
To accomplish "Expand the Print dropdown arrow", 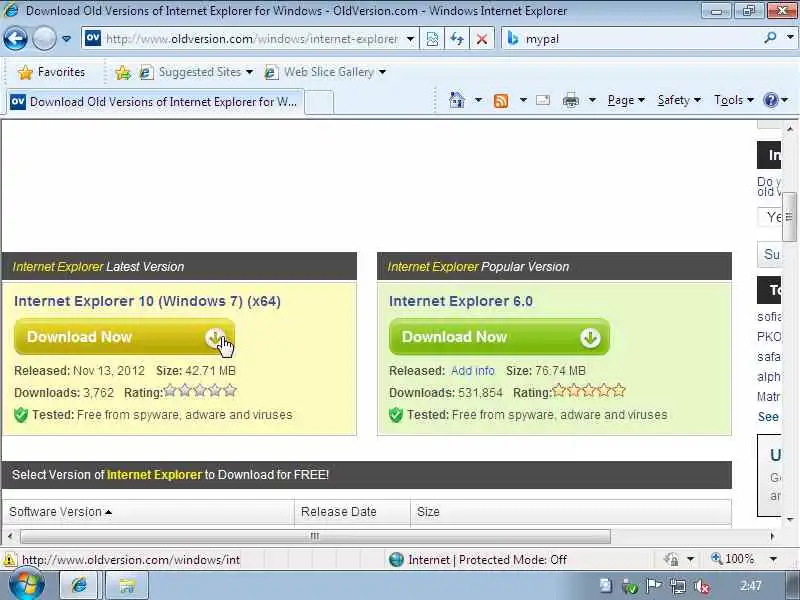I will coord(592,100).
